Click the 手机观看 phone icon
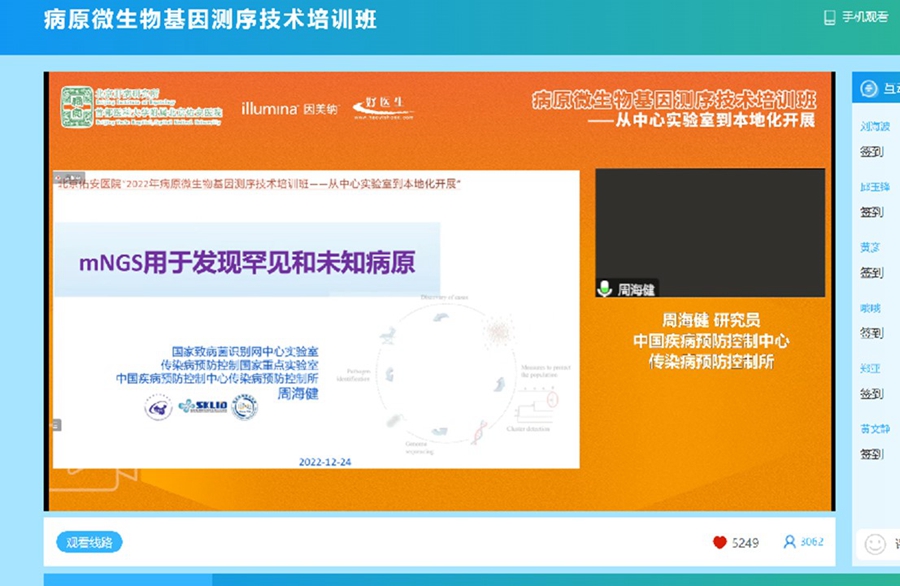The width and height of the screenshot is (900, 586). [x=829, y=17]
